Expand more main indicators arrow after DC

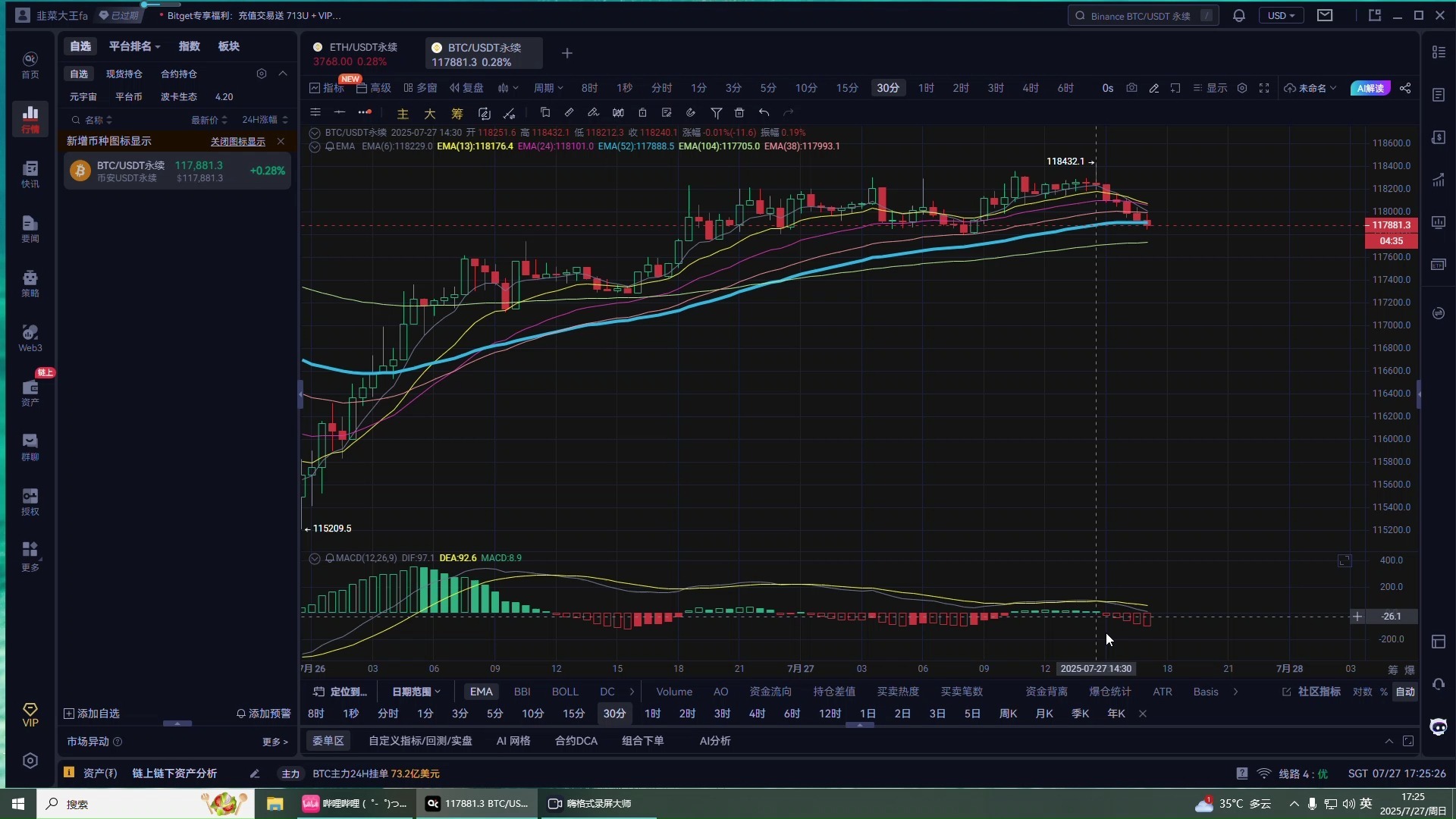coord(631,692)
